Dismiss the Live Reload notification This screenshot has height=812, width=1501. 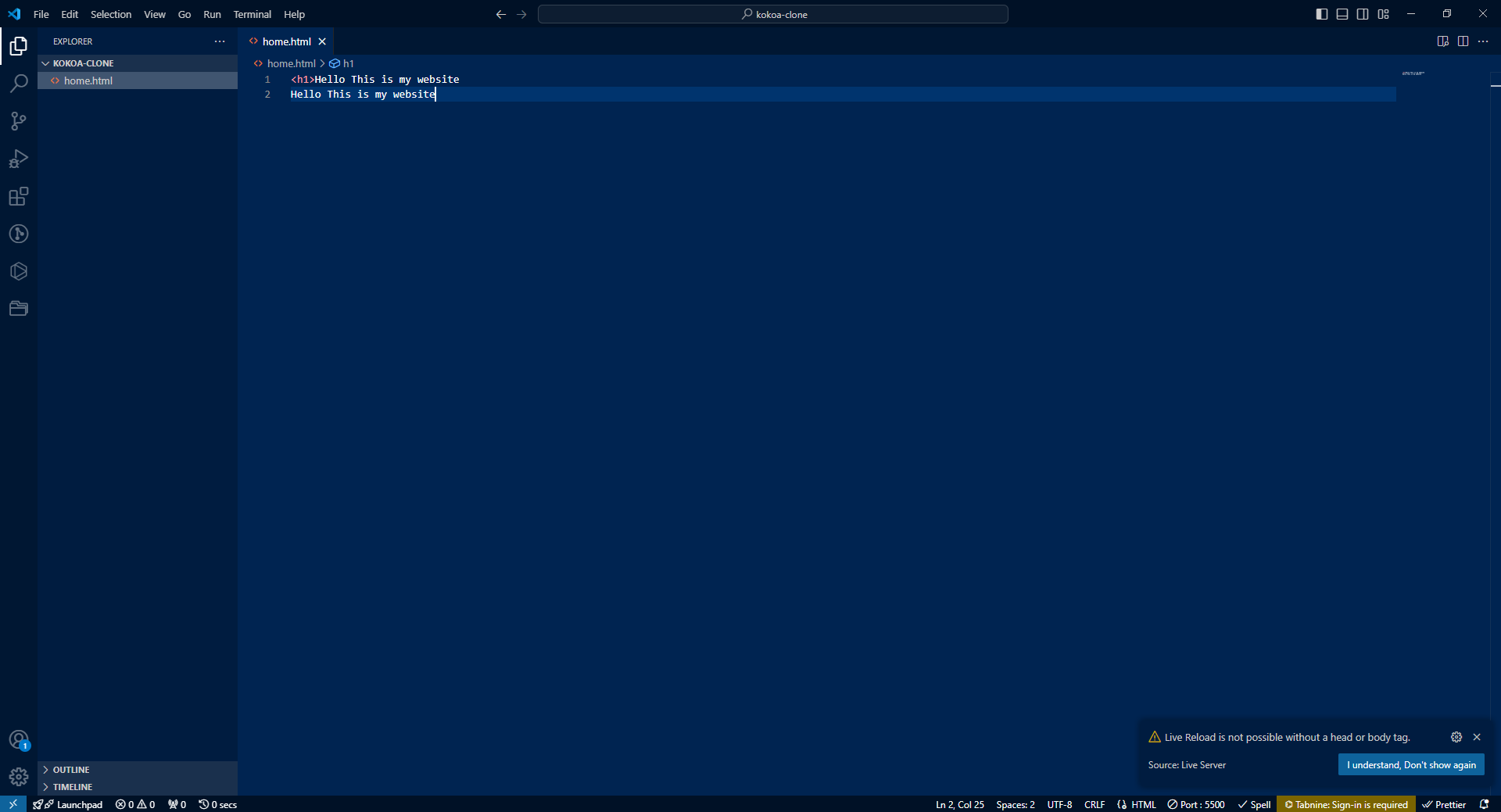pyautogui.click(x=1477, y=737)
